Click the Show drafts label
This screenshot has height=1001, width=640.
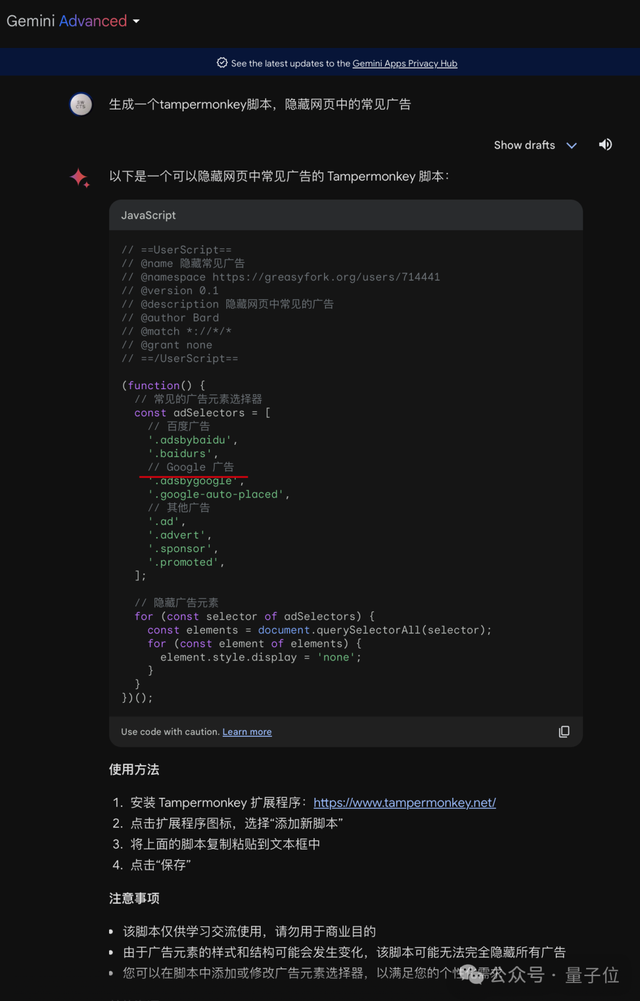523,145
